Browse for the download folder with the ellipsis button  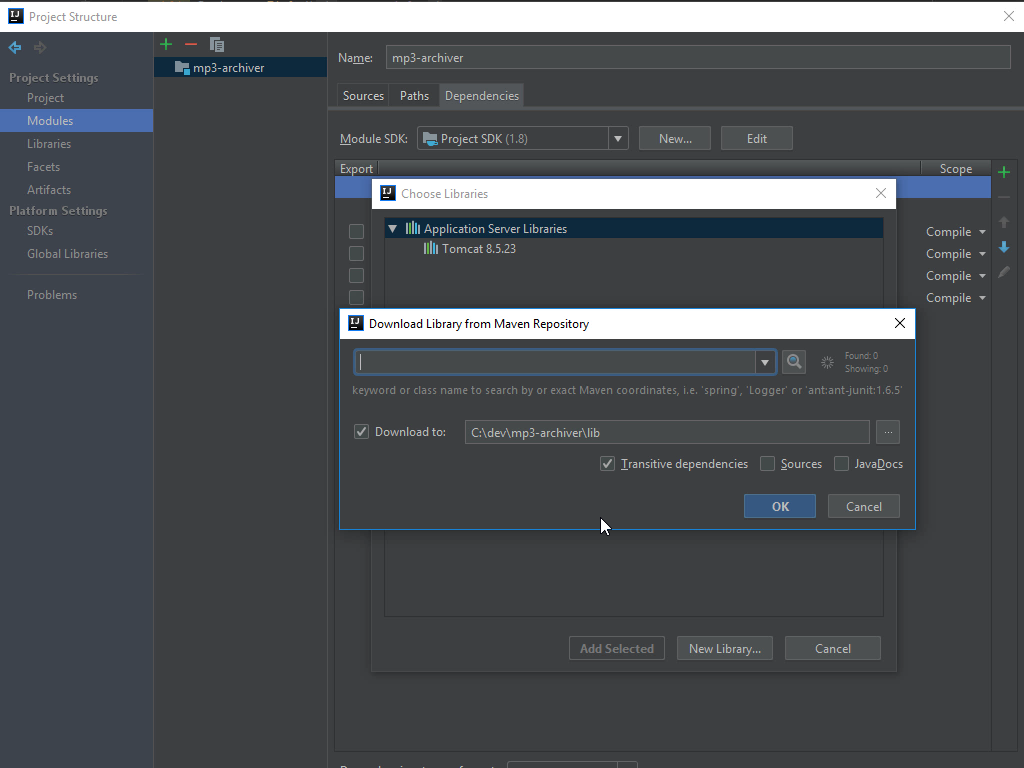click(x=888, y=432)
